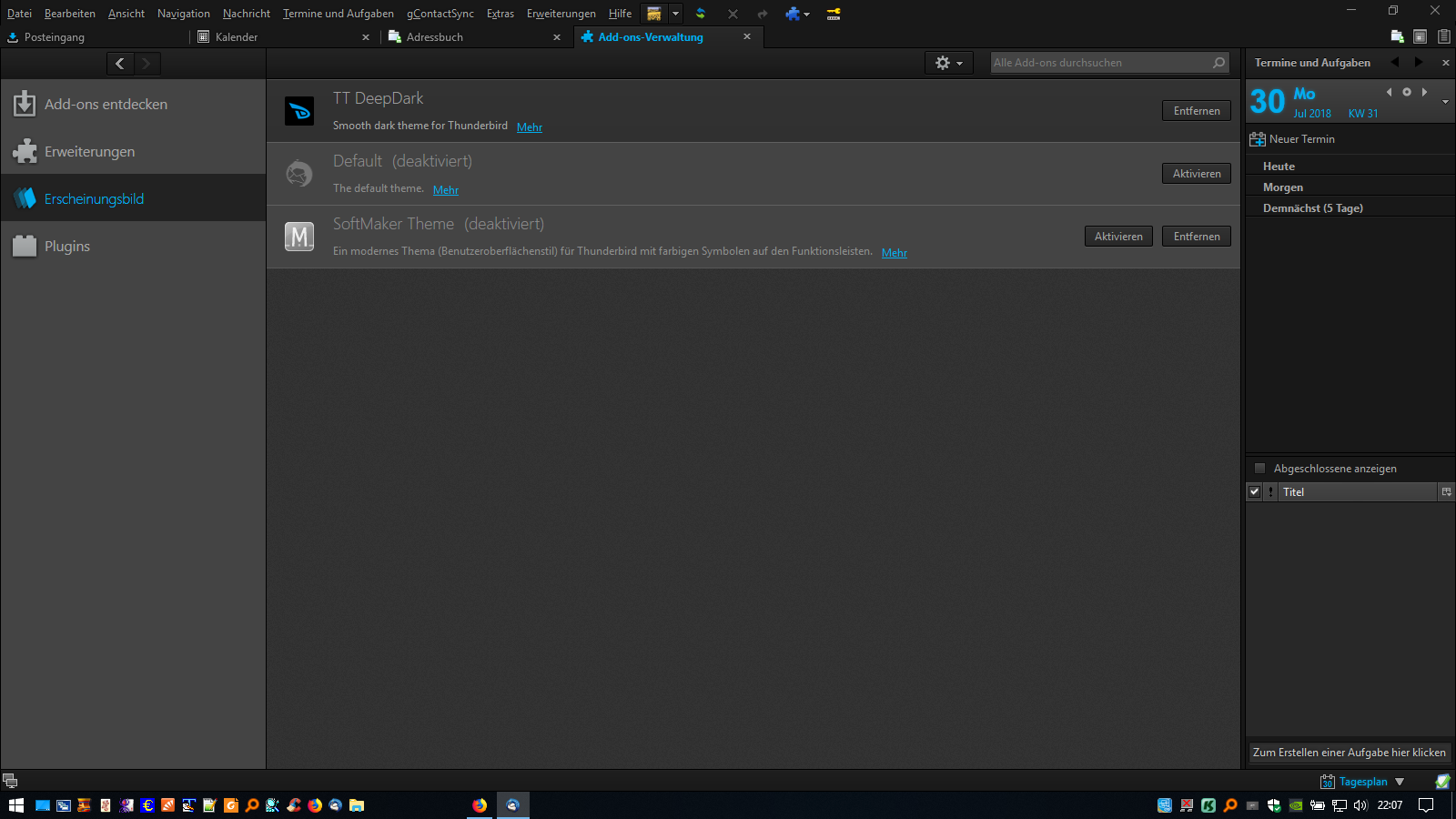Open the Extras menu

[500, 14]
